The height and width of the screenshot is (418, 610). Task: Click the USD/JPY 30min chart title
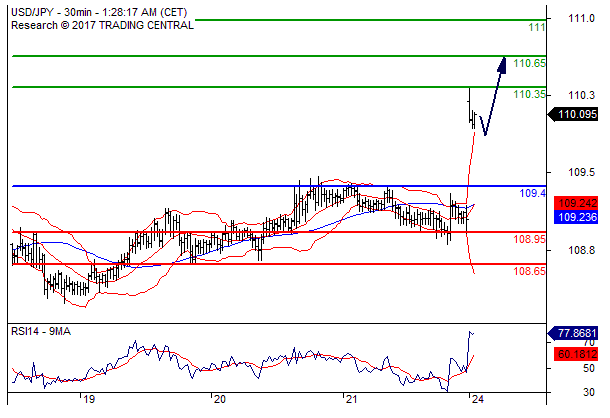99,12
